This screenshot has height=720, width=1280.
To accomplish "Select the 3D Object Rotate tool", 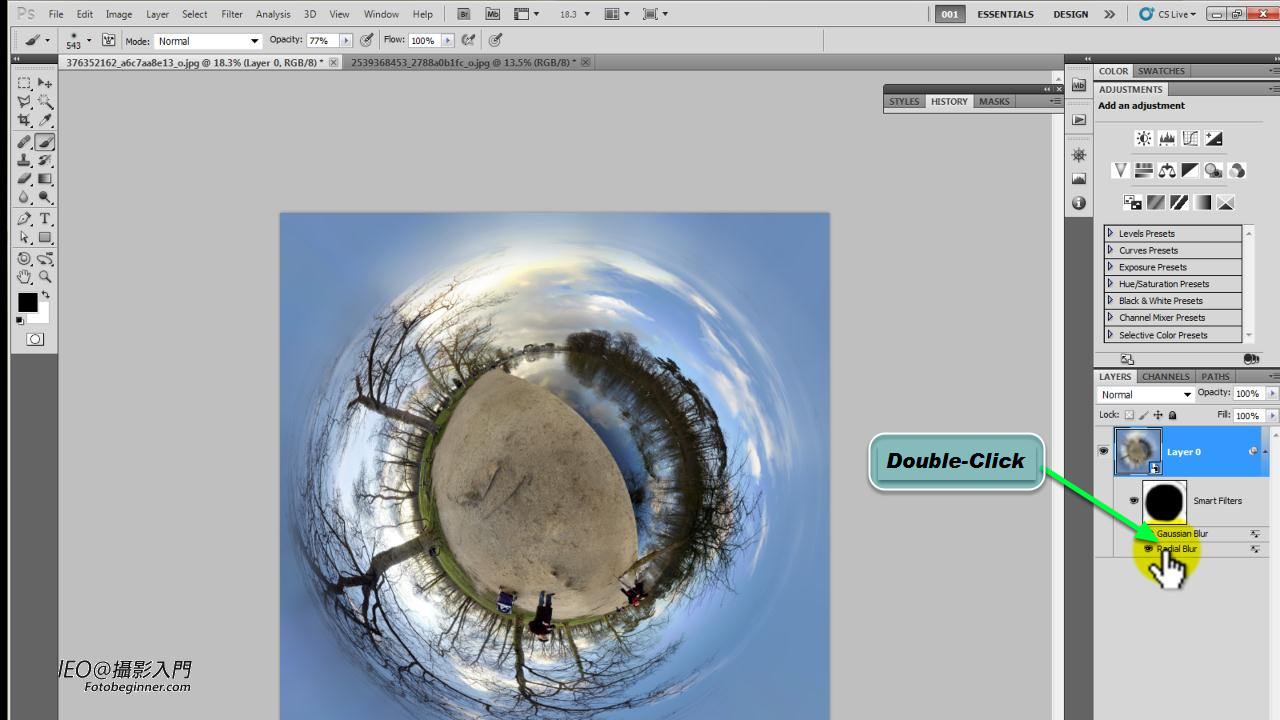I will (25, 259).
